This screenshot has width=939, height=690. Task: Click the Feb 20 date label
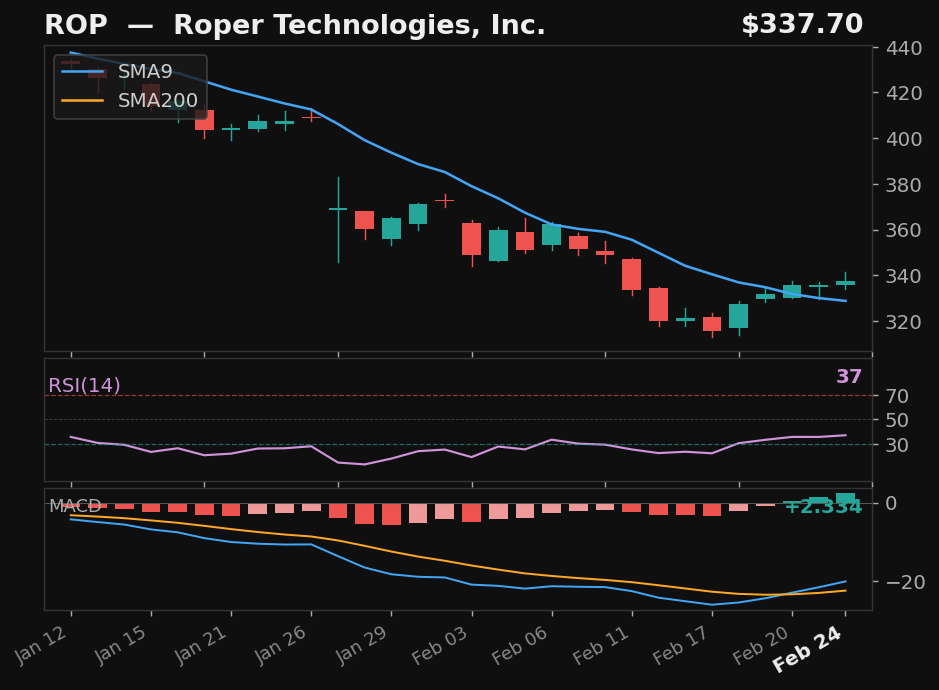pyautogui.click(x=761, y=644)
